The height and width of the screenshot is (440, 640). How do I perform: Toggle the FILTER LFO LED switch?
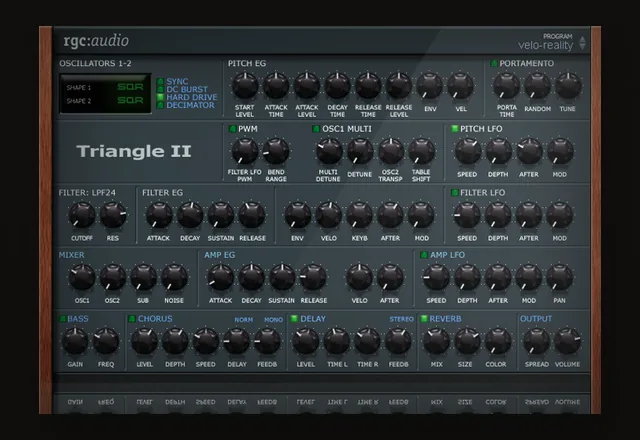point(454,193)
